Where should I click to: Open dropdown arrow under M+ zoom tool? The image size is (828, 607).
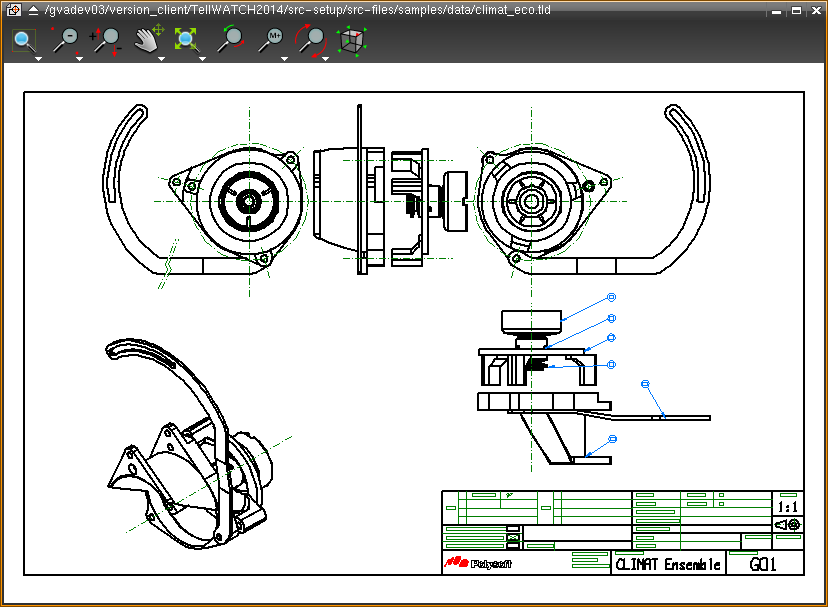tap(284, 59)
